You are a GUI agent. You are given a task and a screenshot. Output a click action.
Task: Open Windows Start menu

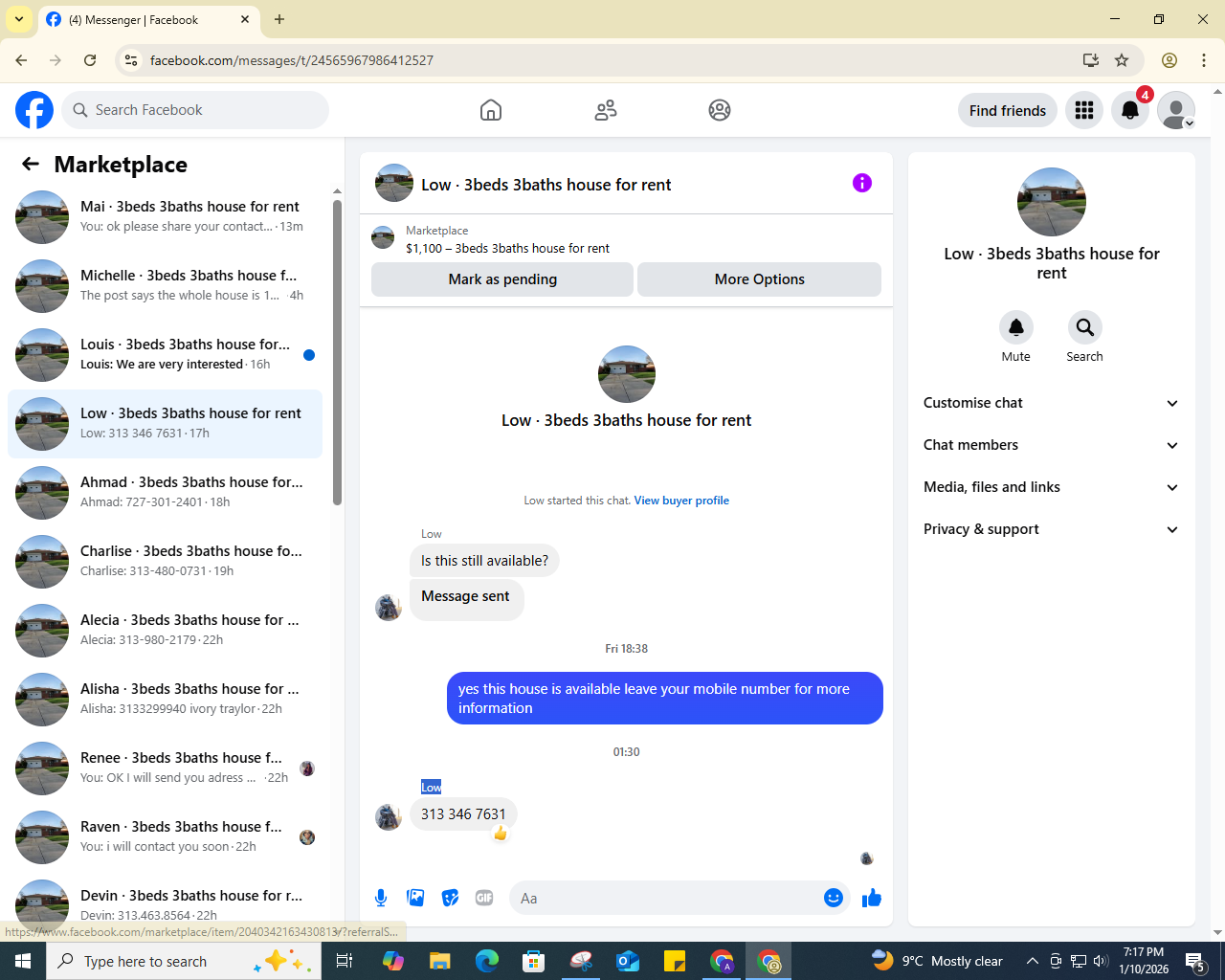point(23,961)
